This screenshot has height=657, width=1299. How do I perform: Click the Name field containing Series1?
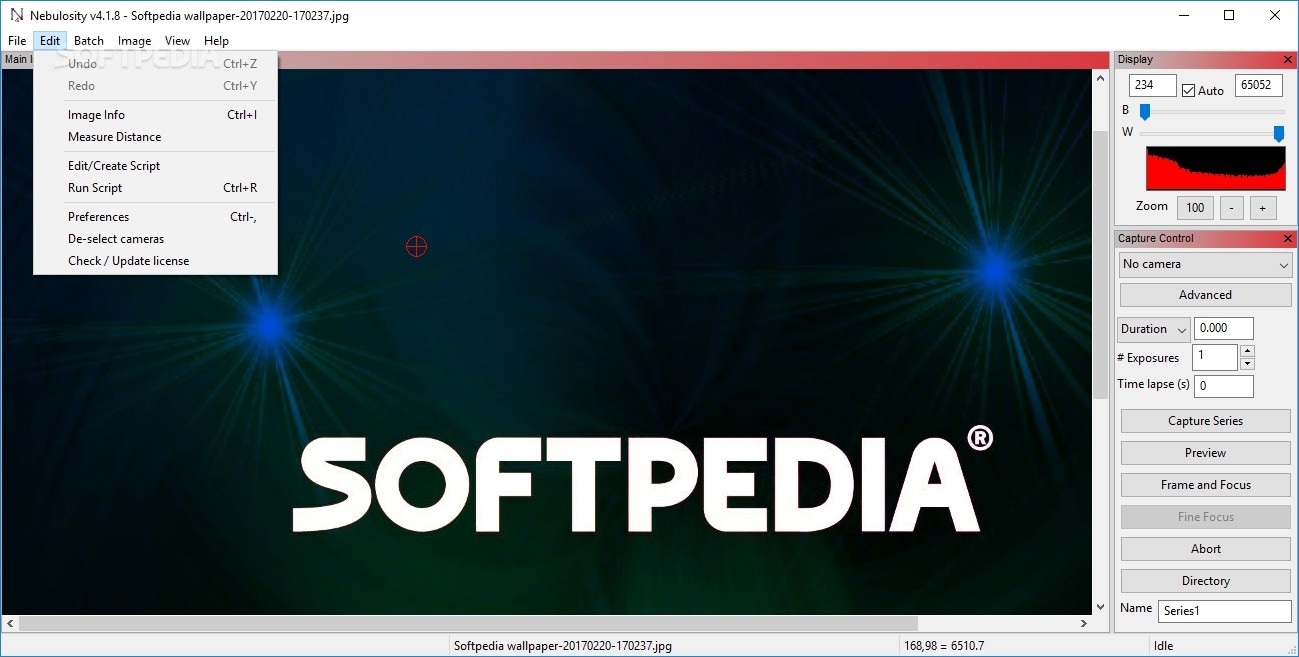pos(1224,611)
